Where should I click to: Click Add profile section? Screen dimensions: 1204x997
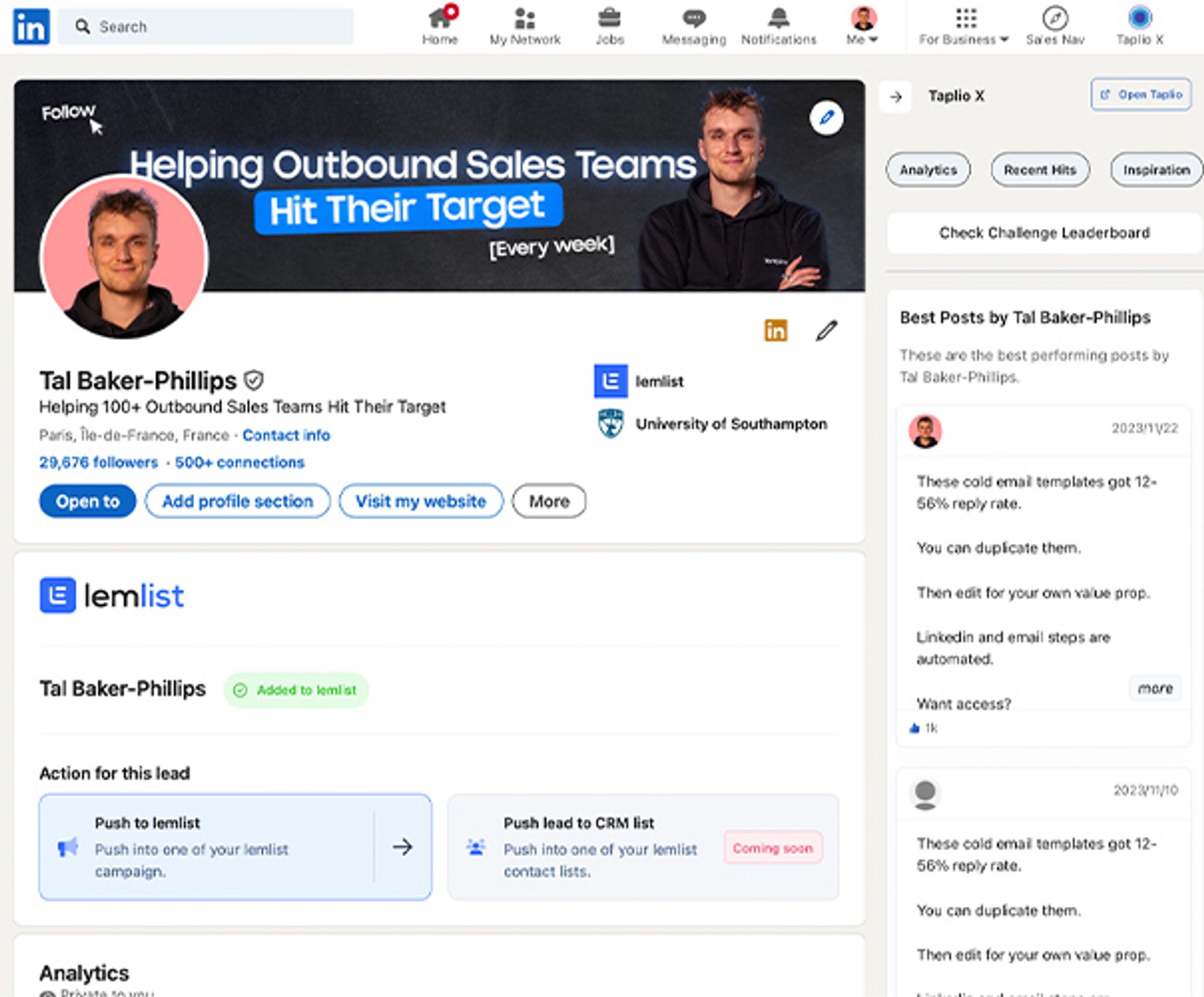point(238,501)
